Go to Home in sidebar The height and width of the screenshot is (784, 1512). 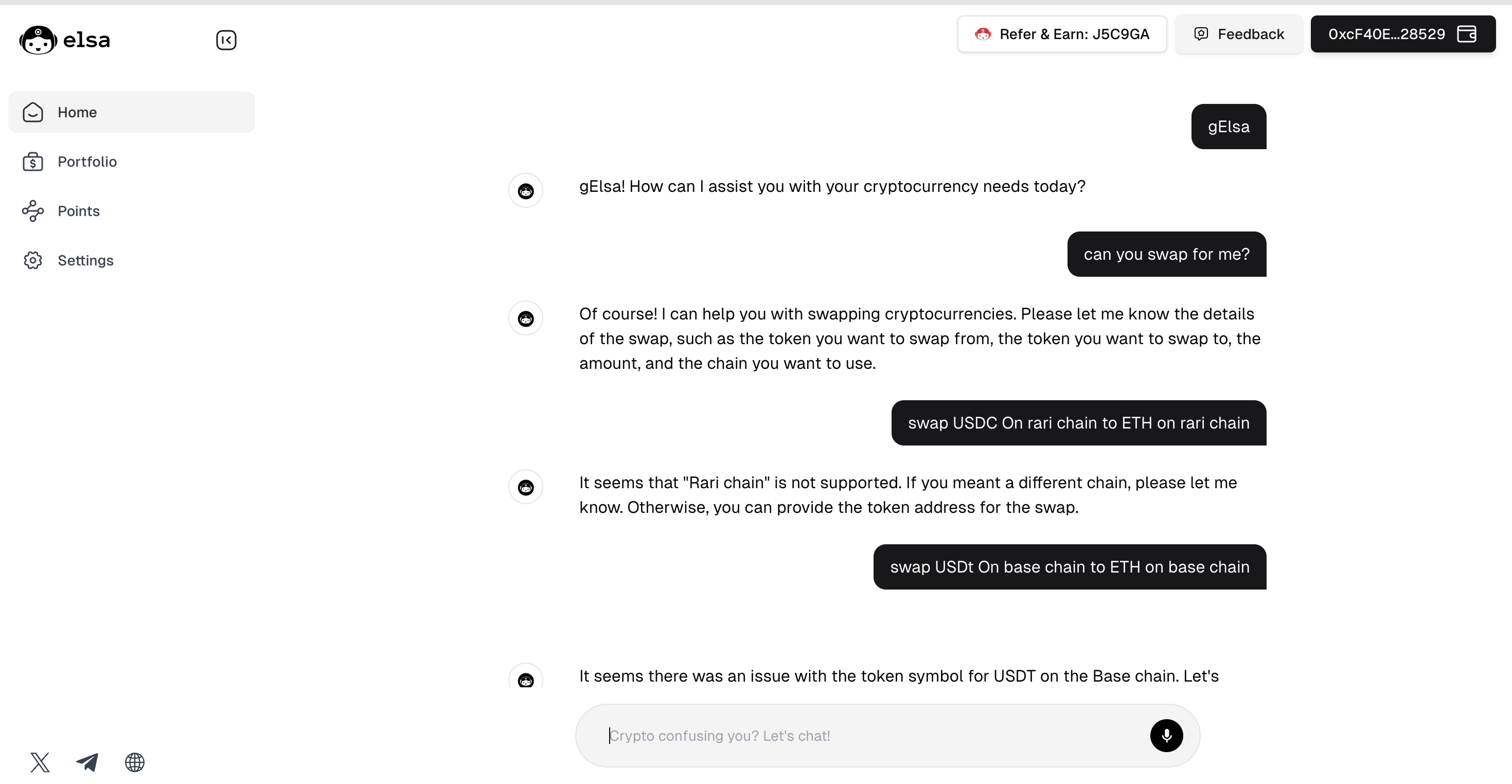(x=132, y=112)
